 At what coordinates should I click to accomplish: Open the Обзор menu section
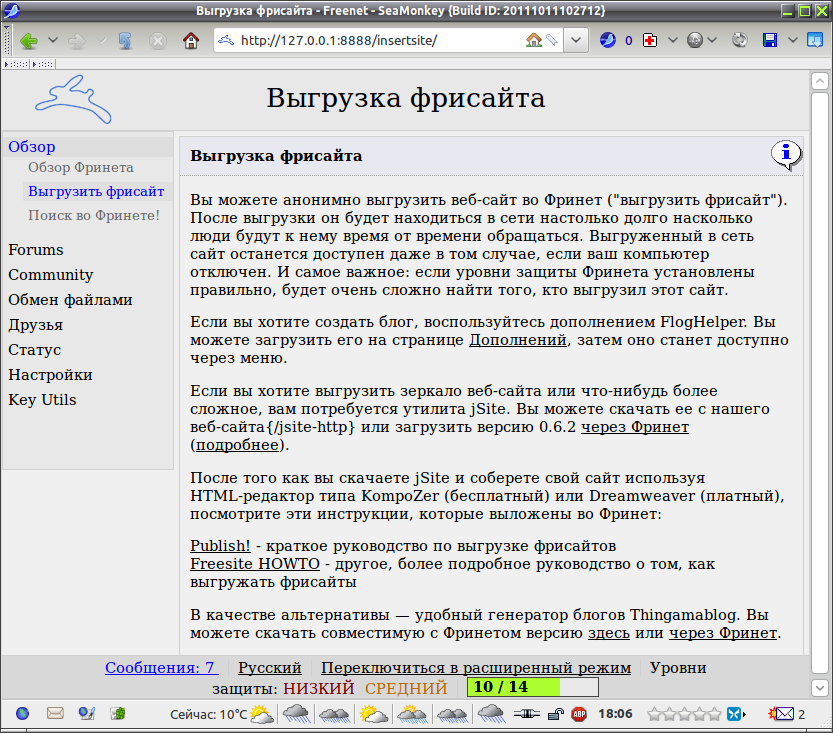[x=32, y=147]
